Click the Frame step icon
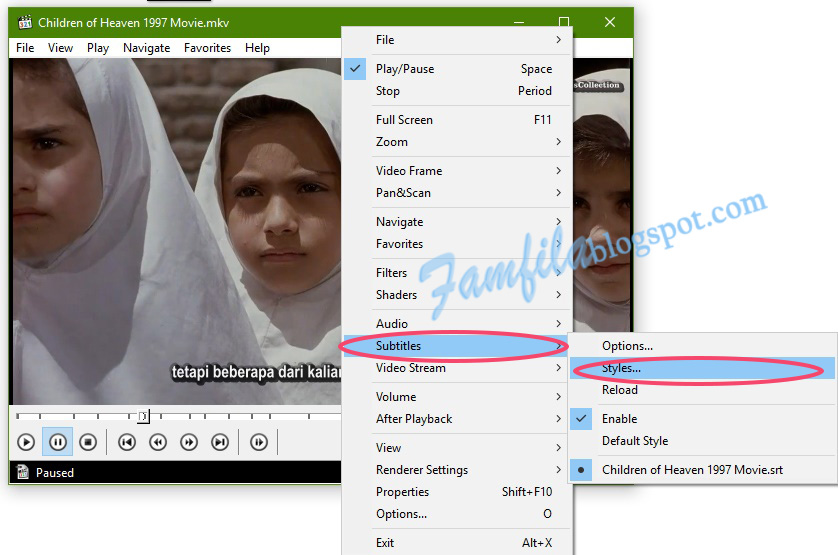The height and width of the screenshot is (555, 838). pyautogui.click(x=259, y=442)
